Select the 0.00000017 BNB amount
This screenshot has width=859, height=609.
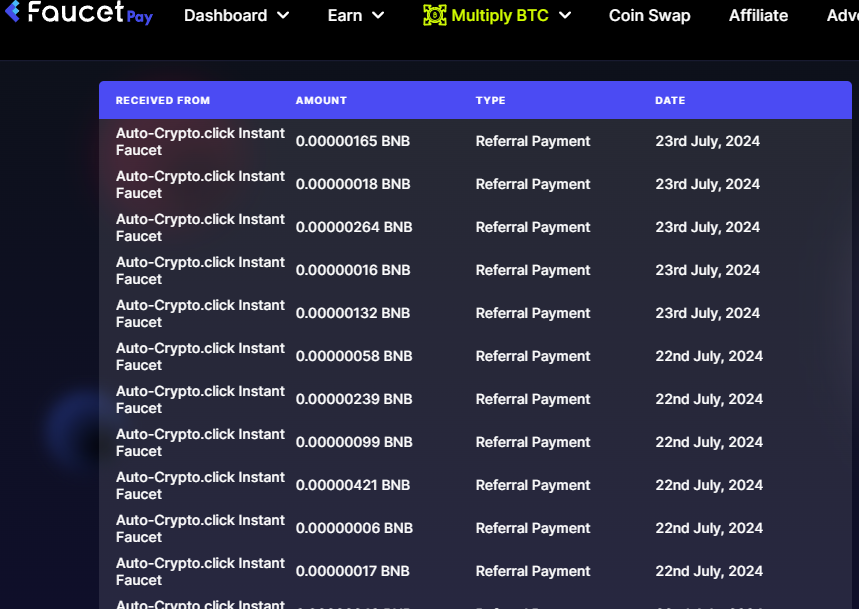353,571
